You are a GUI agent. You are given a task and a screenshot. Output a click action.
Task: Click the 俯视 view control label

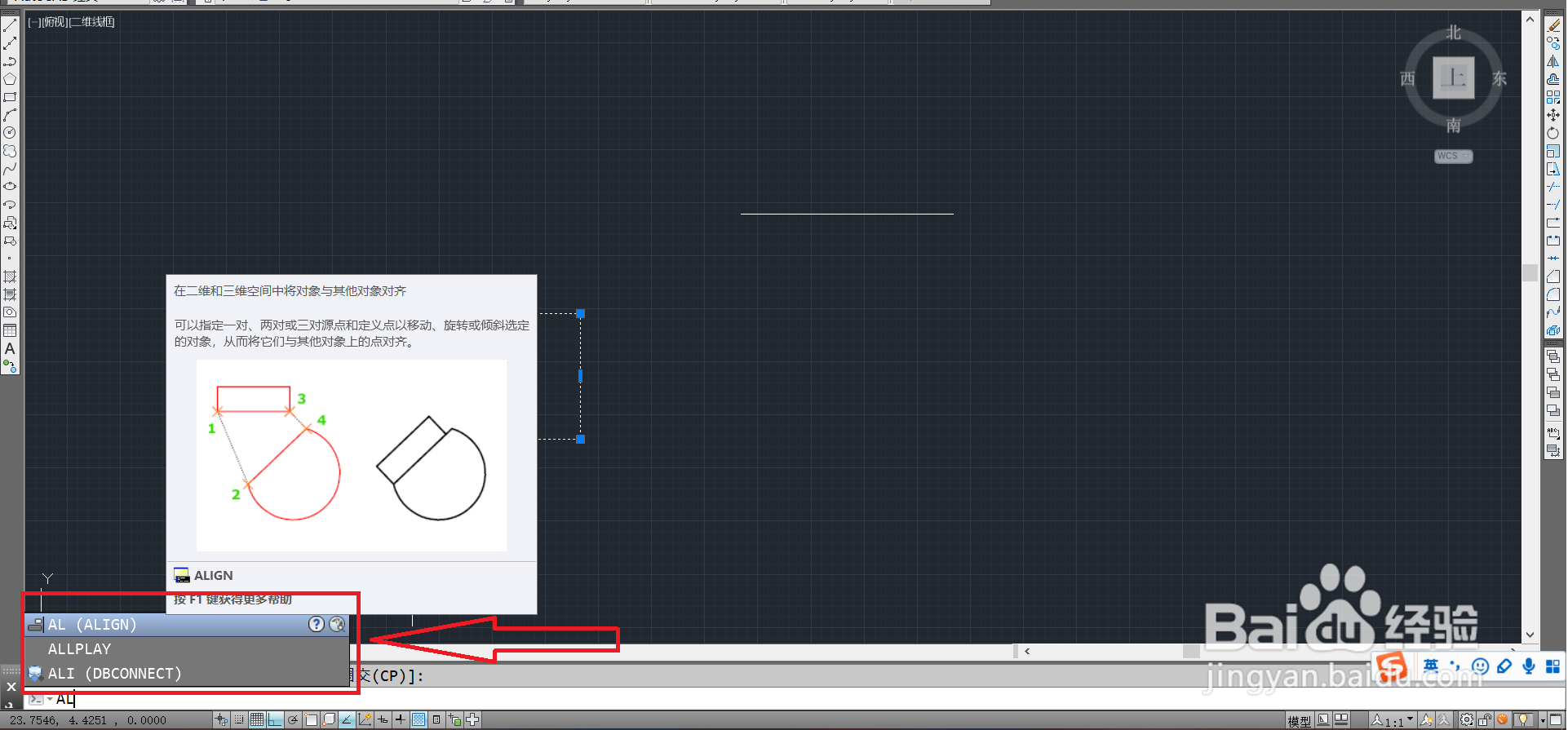[54, 22]
